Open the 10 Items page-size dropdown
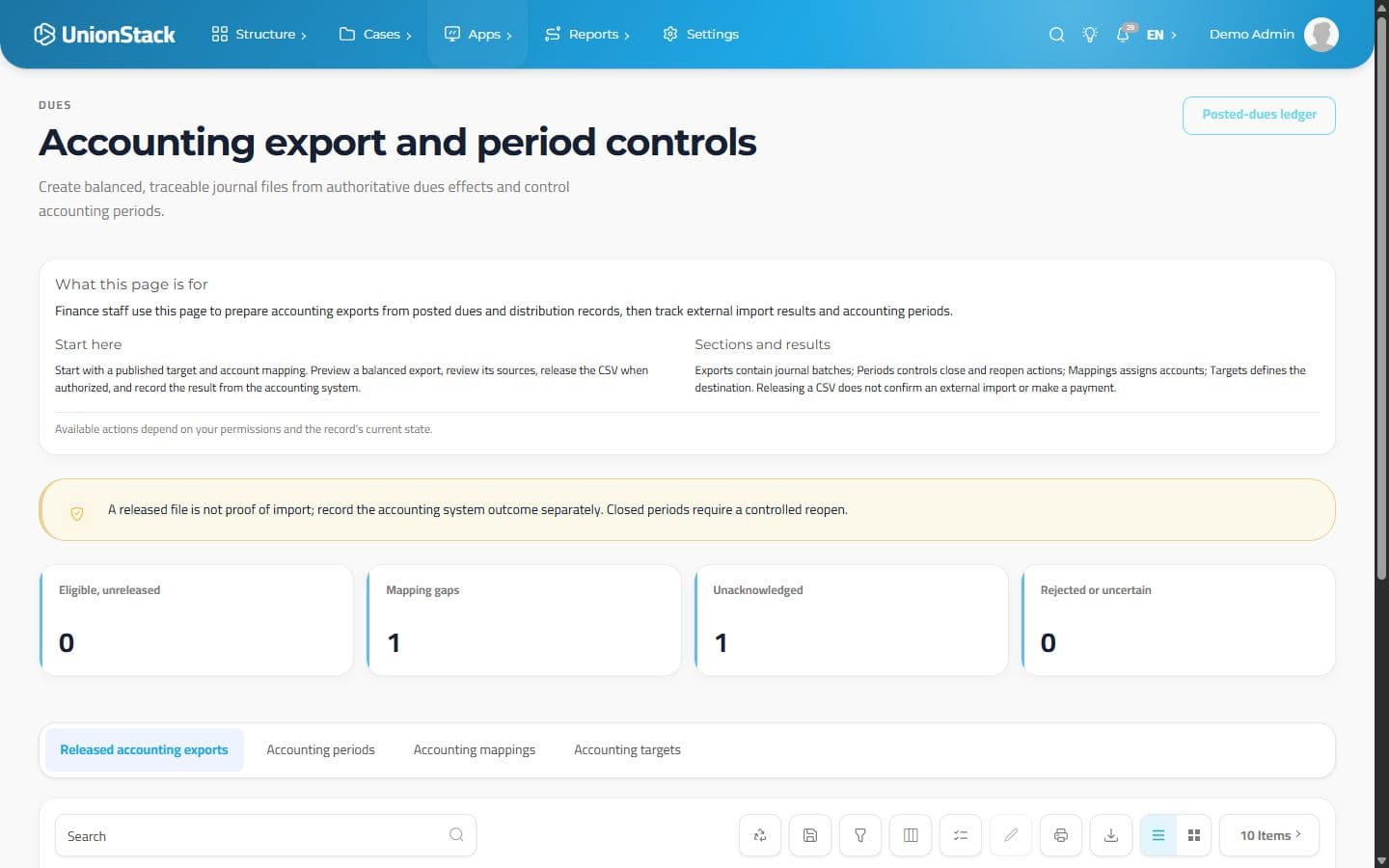Image resolution: width=1389 pixels, height=868 pixels. click(1269, 835)
